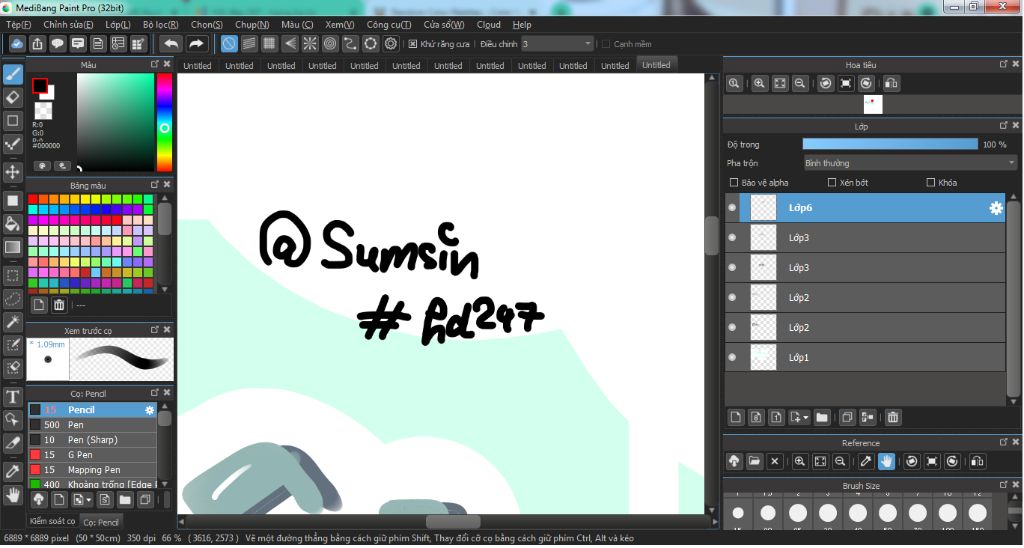Open snap settings gear in toolbar
The height and width of the screenshot is (548, 1024).
pos(391,44)
